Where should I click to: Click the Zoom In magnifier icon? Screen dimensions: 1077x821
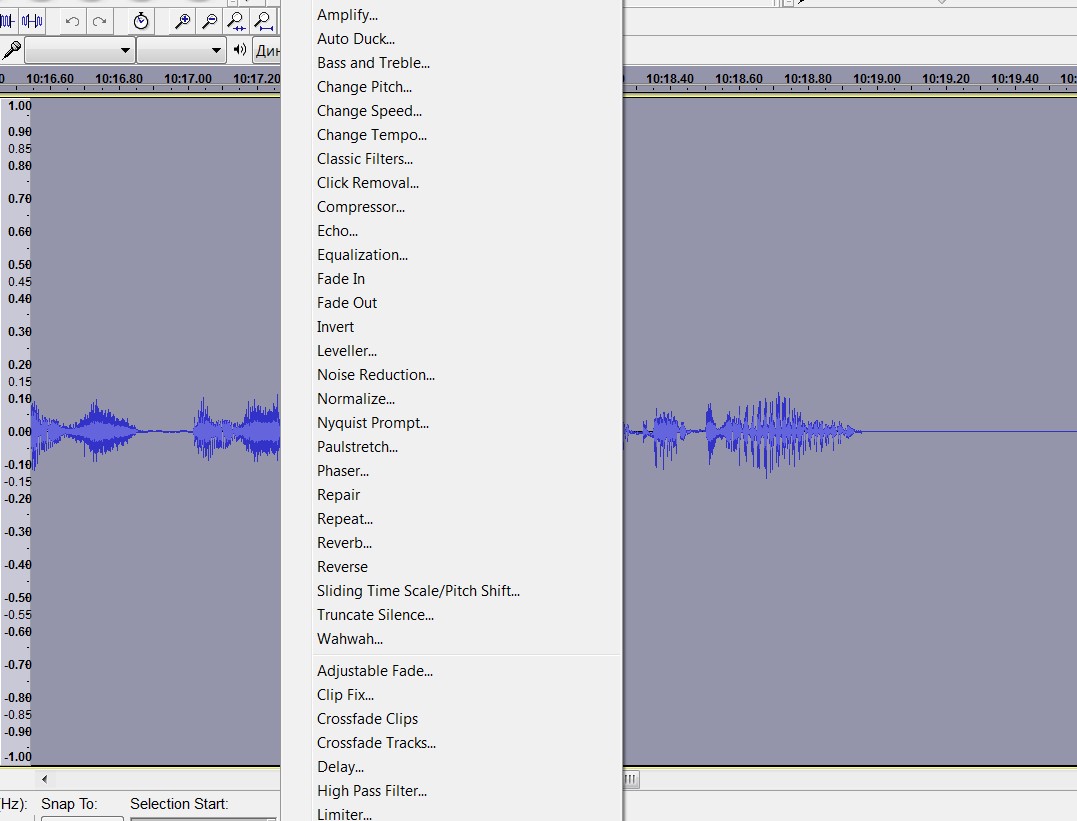[x=182, y=21]
